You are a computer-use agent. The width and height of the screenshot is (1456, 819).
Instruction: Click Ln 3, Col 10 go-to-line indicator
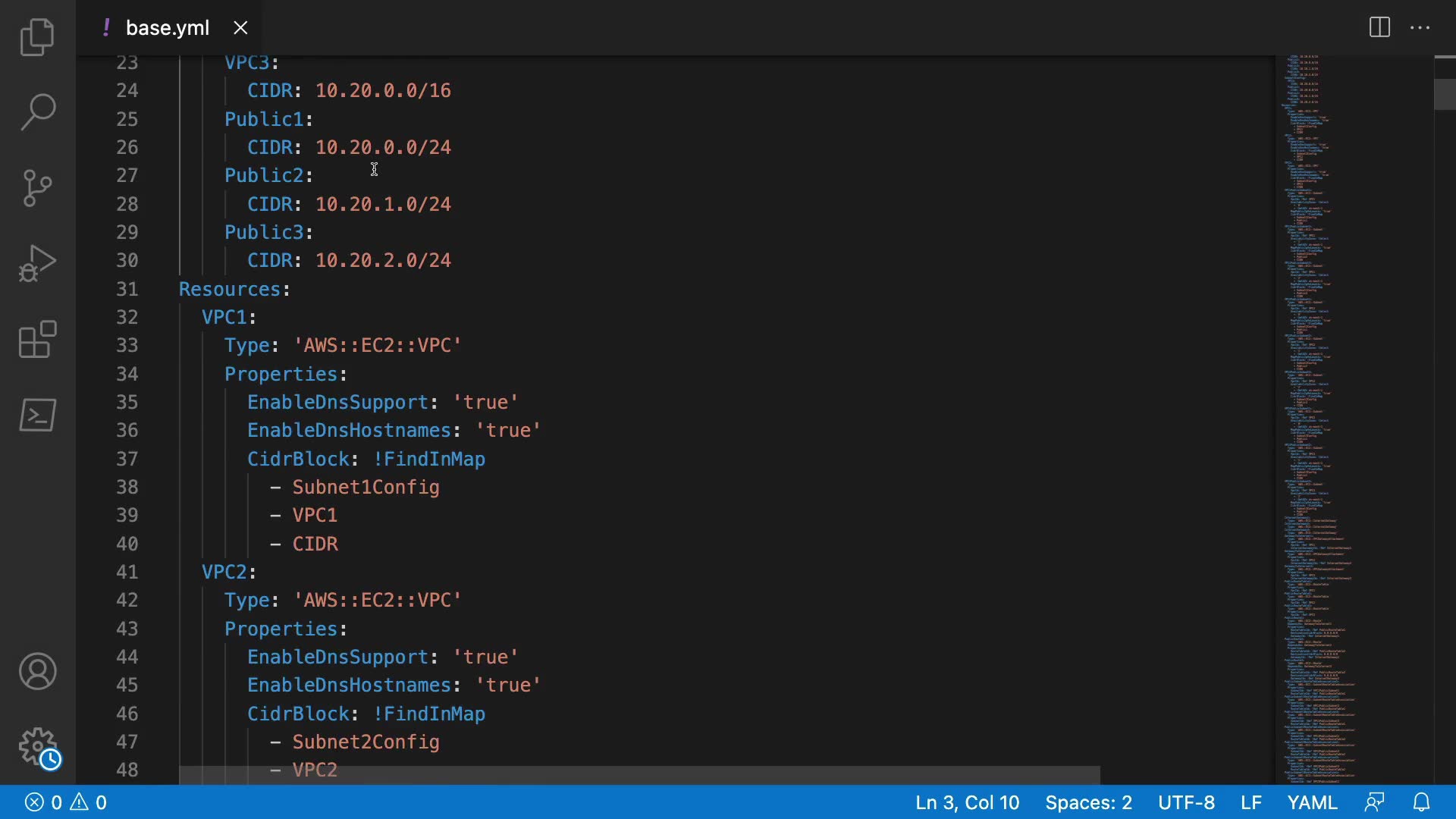click(x=967, y=802)
